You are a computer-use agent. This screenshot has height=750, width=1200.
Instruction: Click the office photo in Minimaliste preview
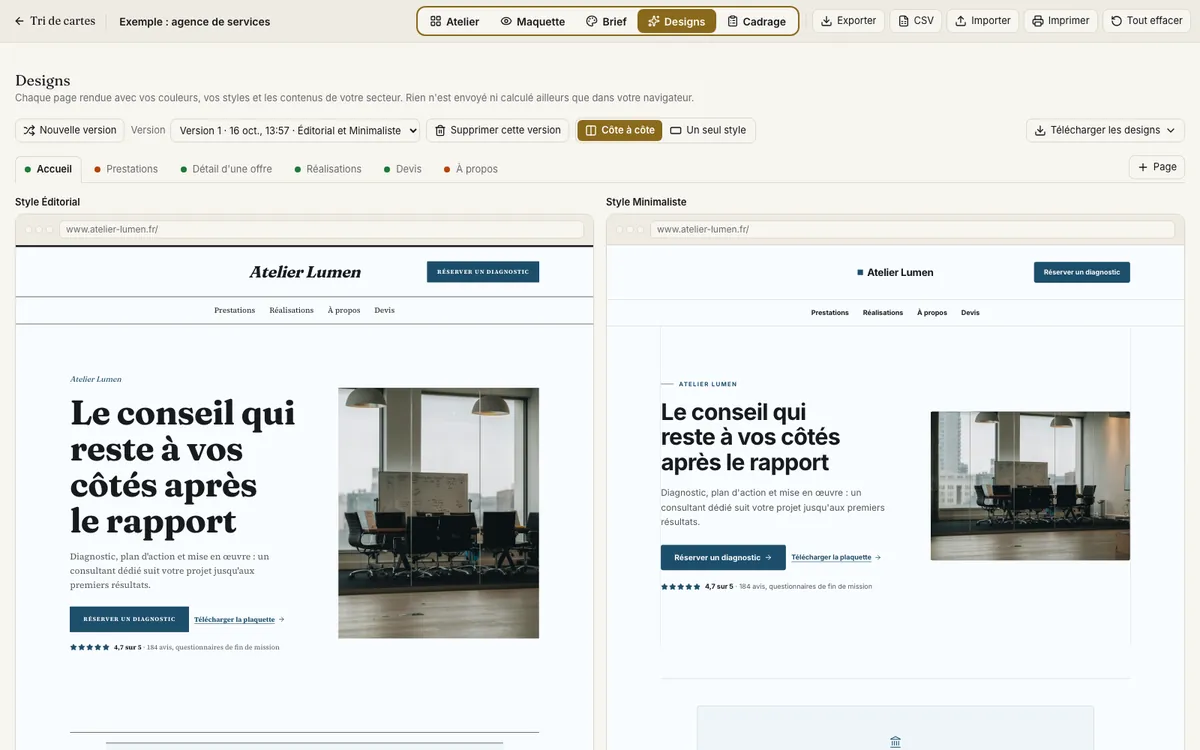coord(1030,486)
